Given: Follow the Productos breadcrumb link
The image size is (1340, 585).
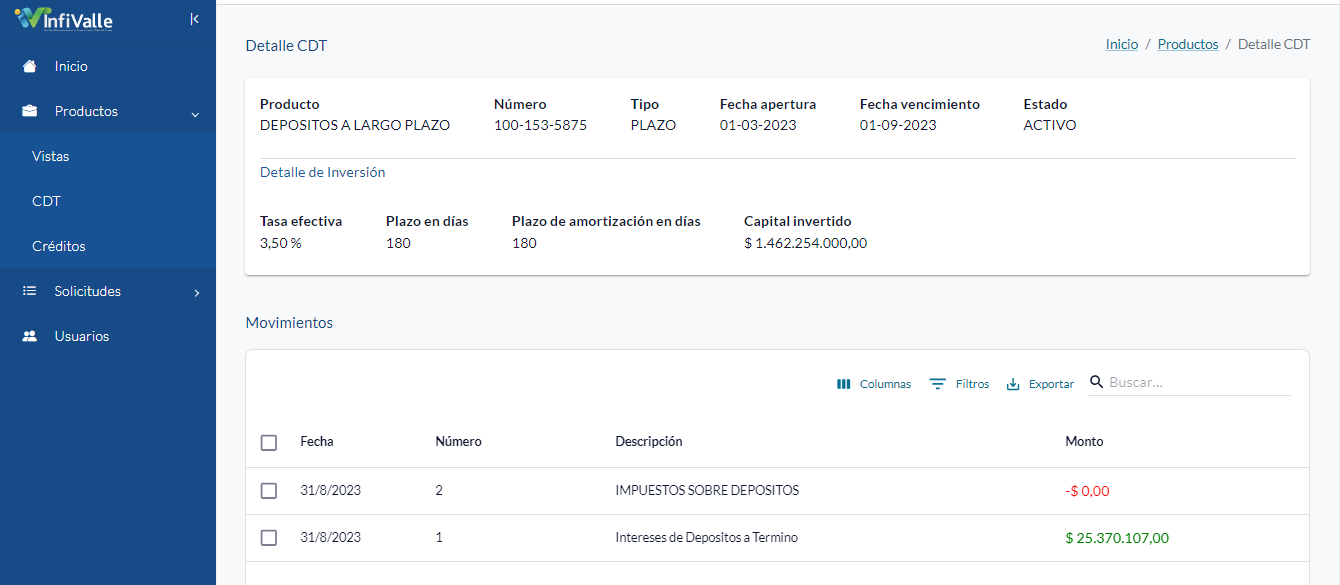Looking at the screenshot, I should tap(1188, 44).
